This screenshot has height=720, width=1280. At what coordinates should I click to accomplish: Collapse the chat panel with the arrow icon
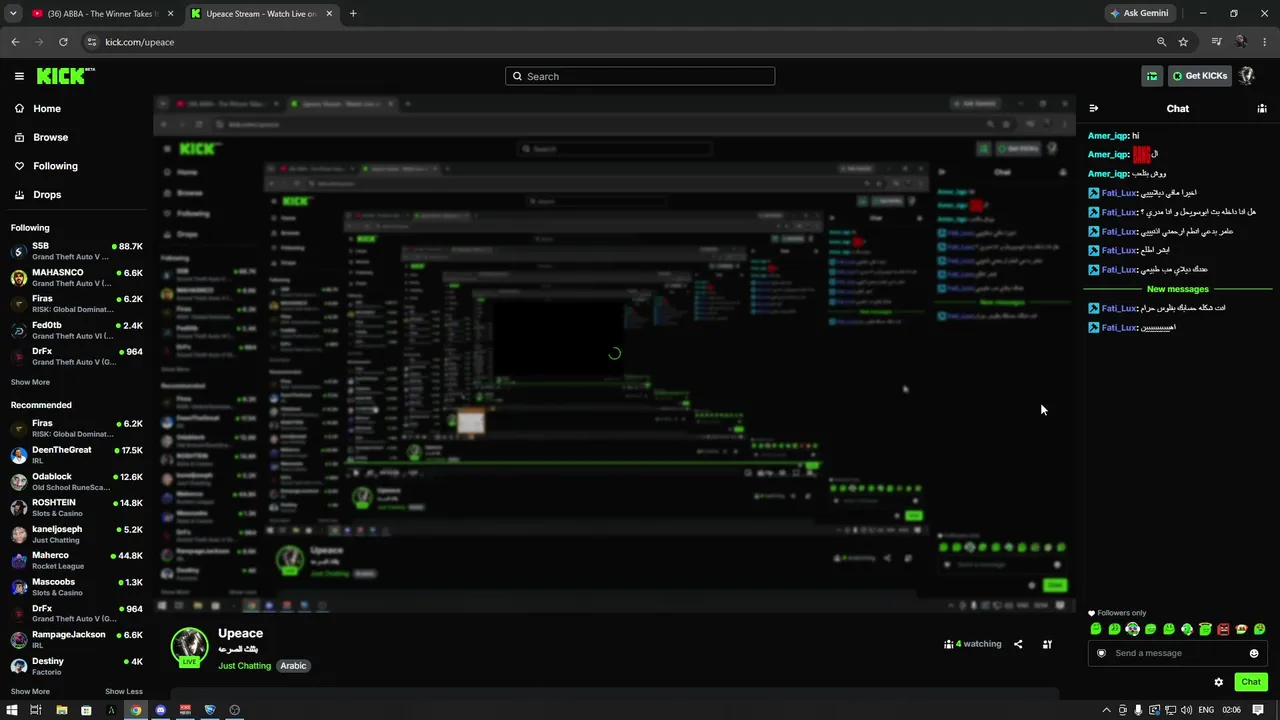(x=1093, y=108)
